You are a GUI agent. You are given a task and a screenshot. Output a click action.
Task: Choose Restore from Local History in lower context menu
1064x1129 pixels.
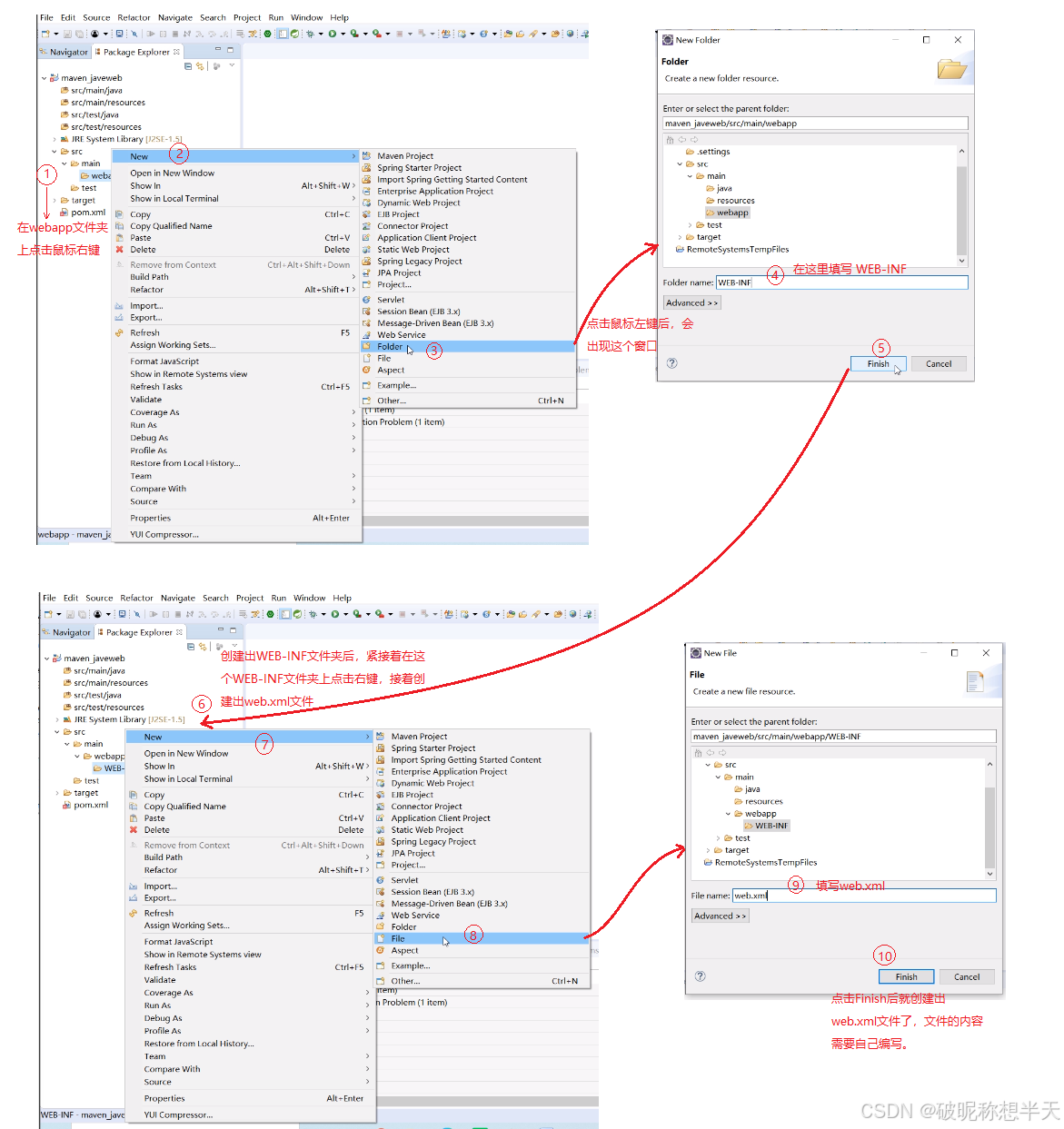pyautogui.click(x=199, y=1044)
